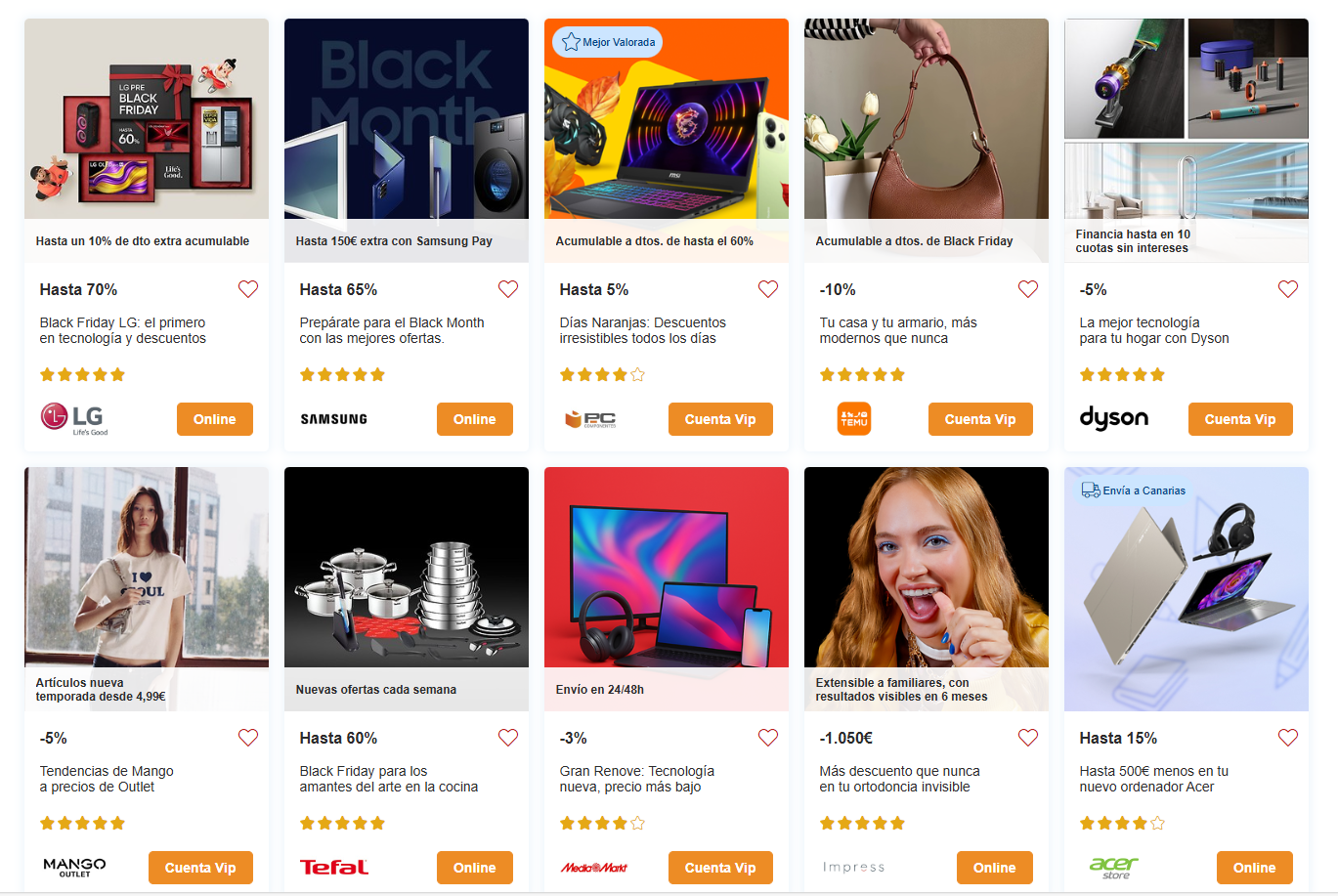The image size is (1338, 896).
Task: Open 'Más descuento que nunca' ortodoncia link
Action: (899, 779)
